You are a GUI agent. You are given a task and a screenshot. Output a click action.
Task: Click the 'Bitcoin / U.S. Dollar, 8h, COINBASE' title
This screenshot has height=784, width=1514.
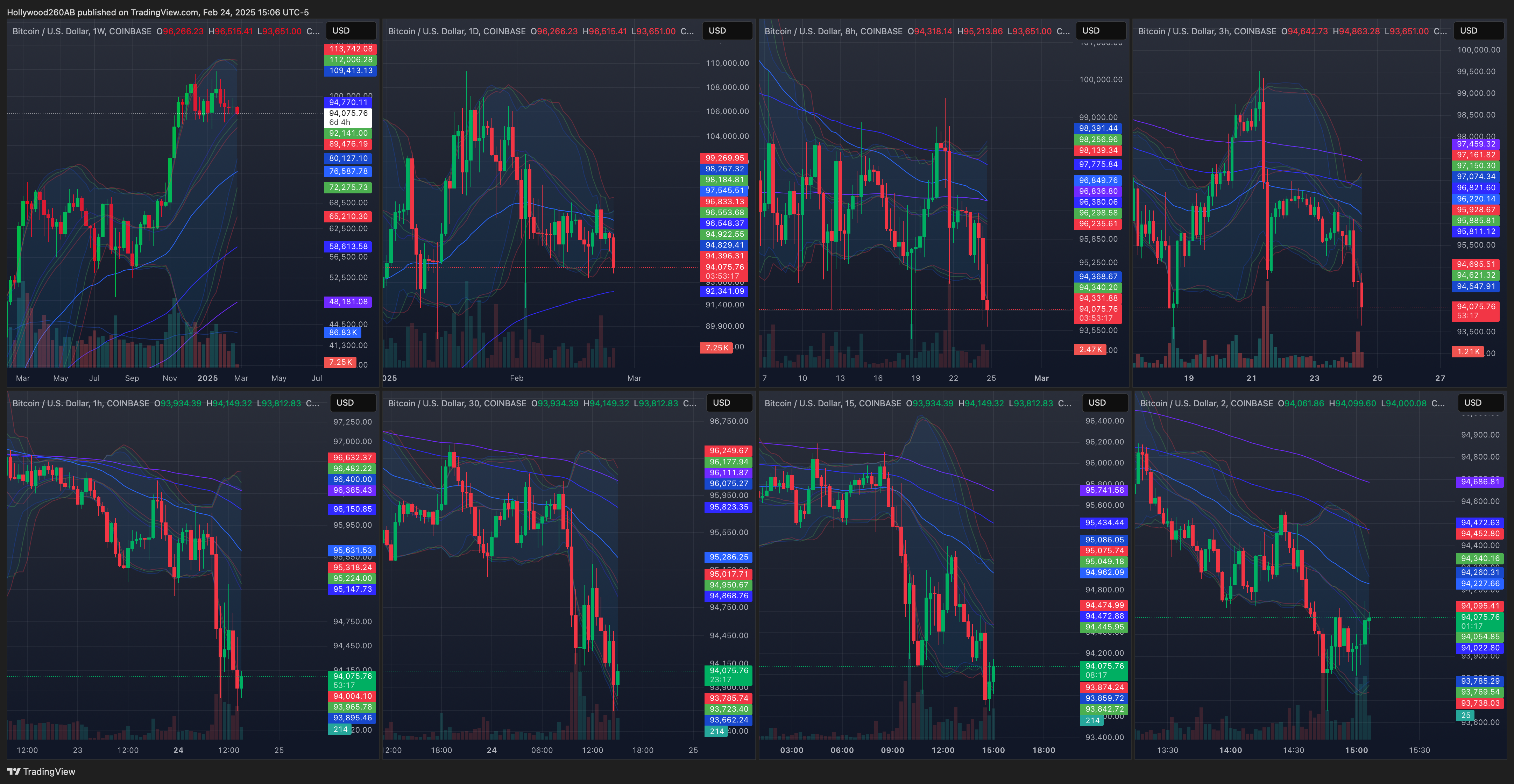tap(833, 31)
